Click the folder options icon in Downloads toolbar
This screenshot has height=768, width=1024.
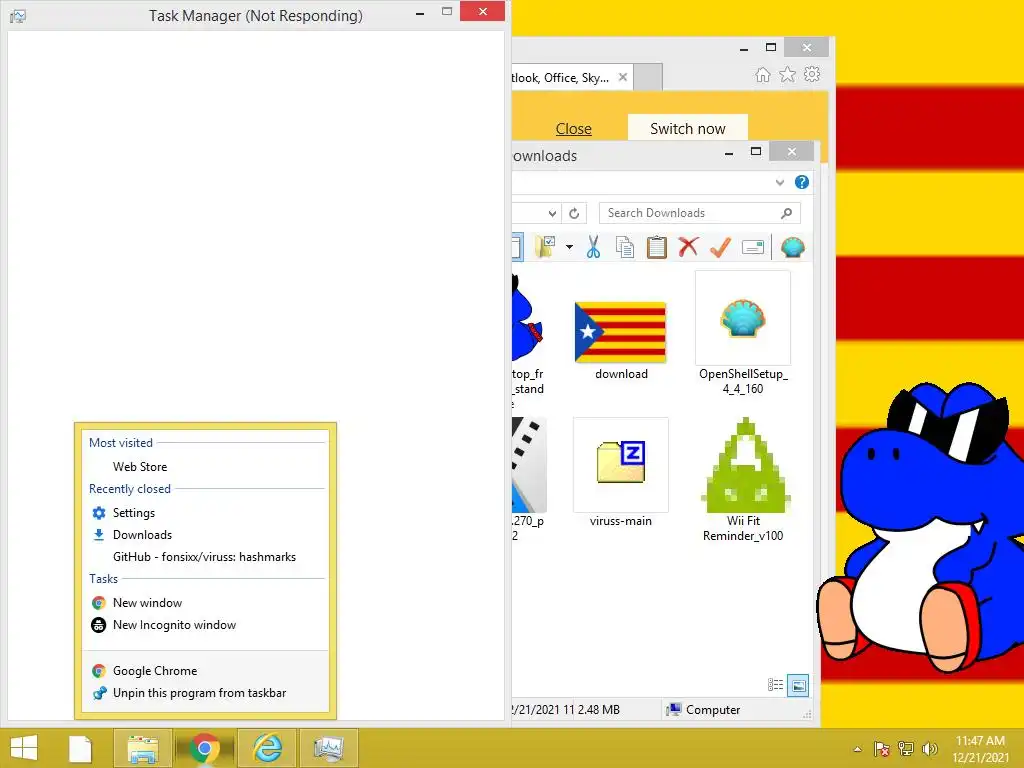click(x=545, y=248)
